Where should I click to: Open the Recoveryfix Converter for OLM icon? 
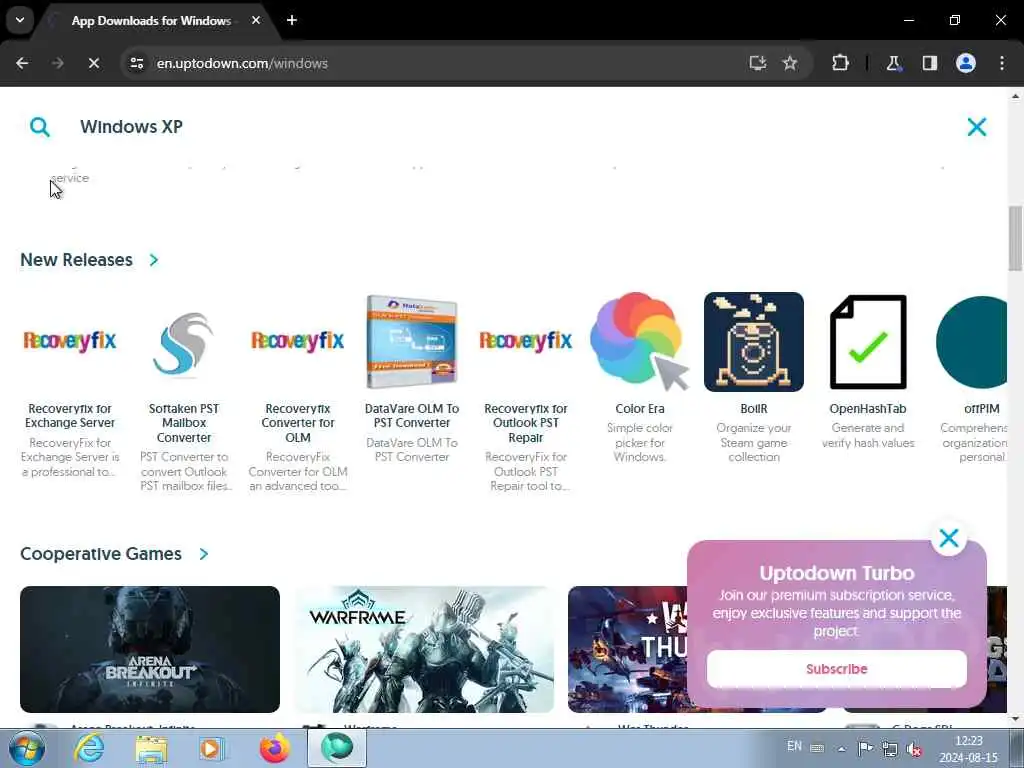298,341
